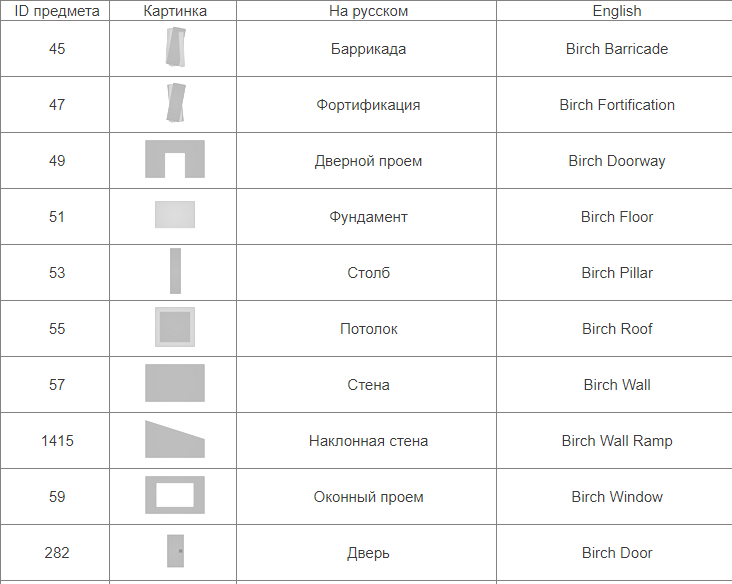The image size is (732, 584).
Task: Click the Birch Wall Ramp picture
Action: [x=174, y=440]
